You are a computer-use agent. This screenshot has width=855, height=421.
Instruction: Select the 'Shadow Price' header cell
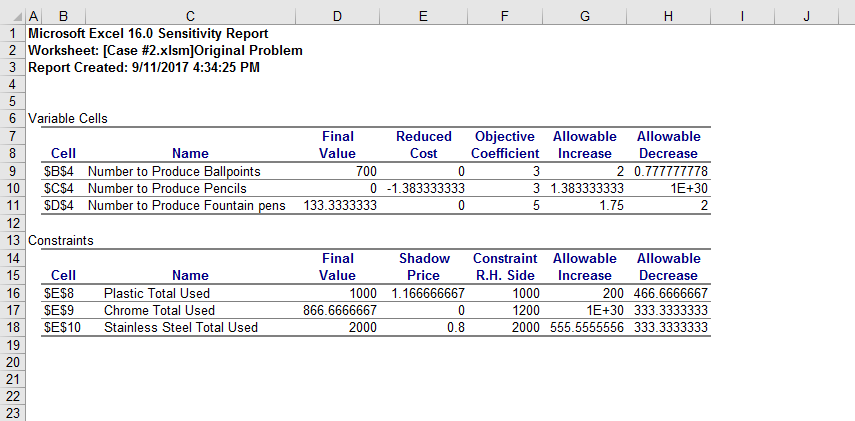pyautogui.click(x=424, y=267)
